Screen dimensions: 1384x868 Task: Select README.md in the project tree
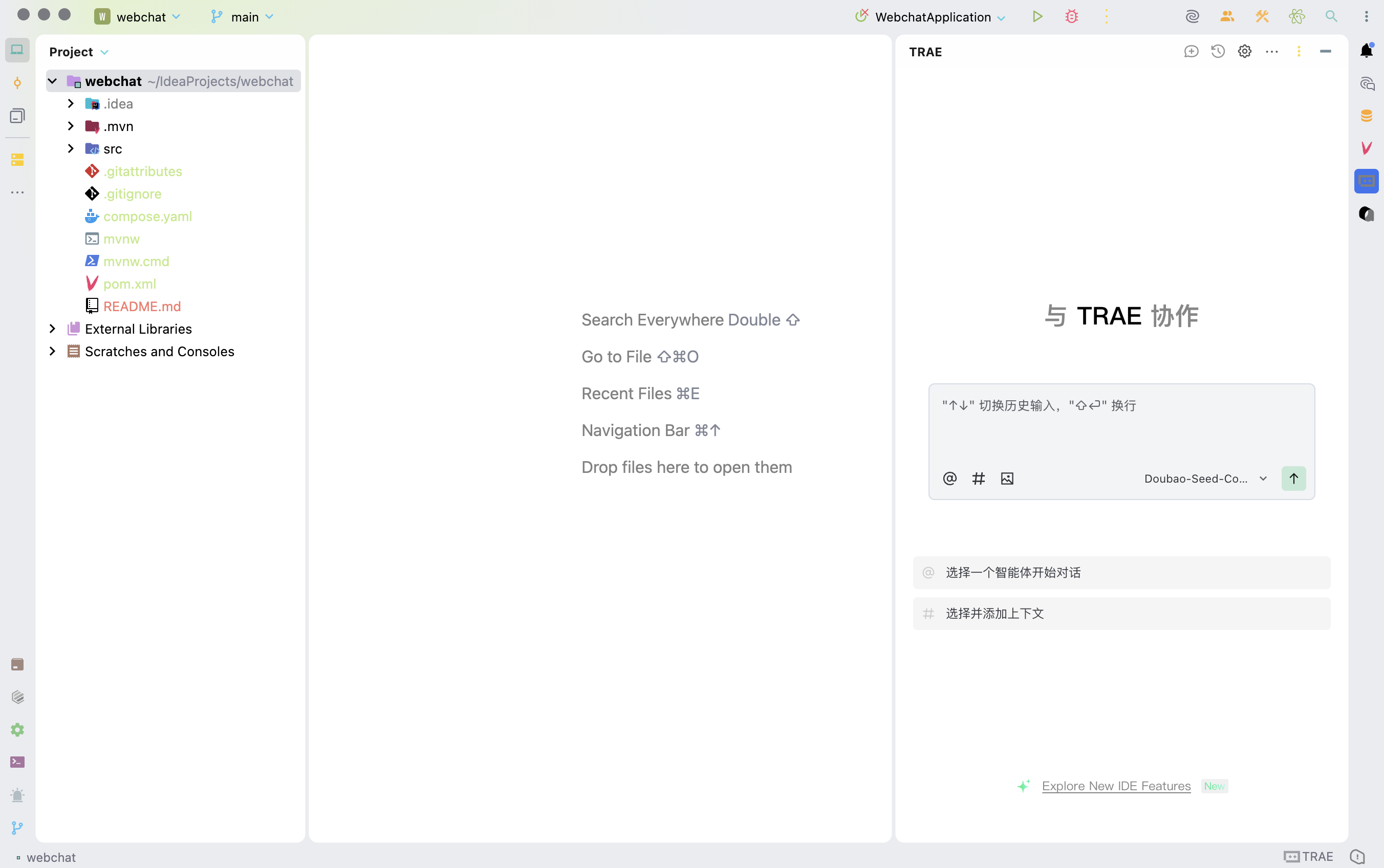142,306
